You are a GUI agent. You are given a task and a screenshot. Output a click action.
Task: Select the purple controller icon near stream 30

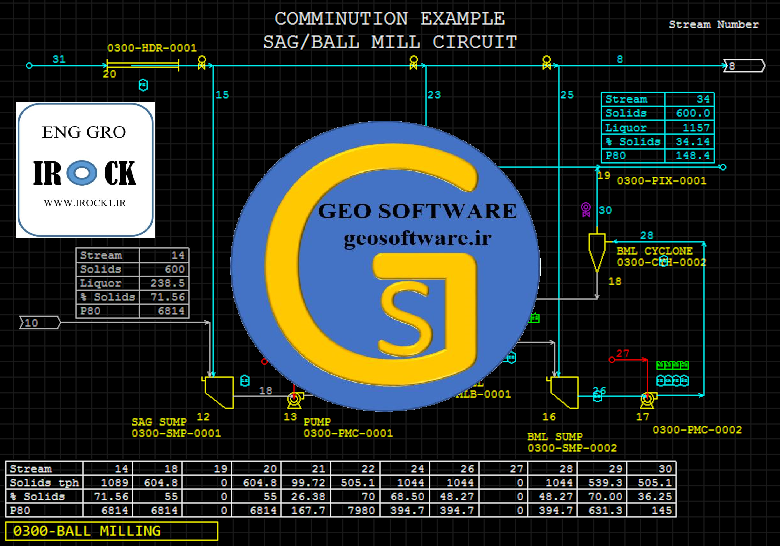click(x=586, y=209)
